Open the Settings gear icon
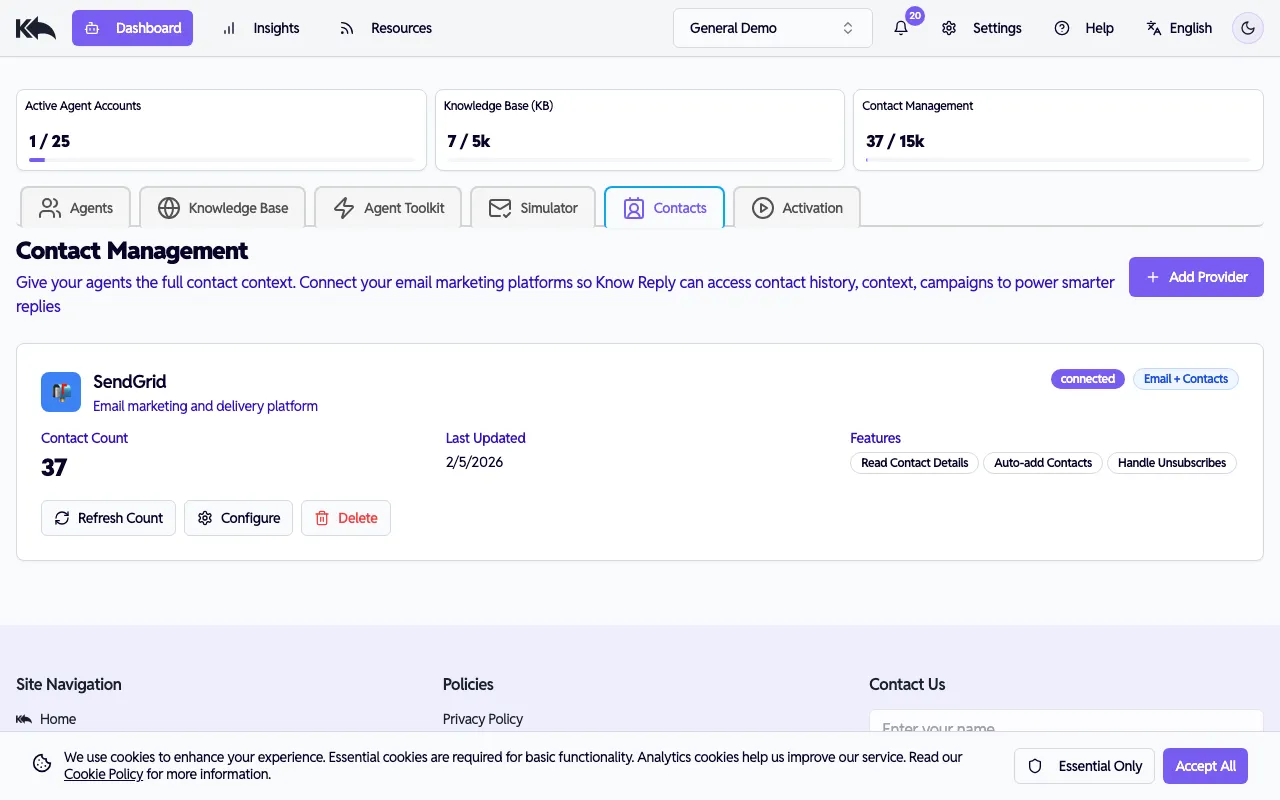This screenshot has height=800, width=1280. click(948, 28)
